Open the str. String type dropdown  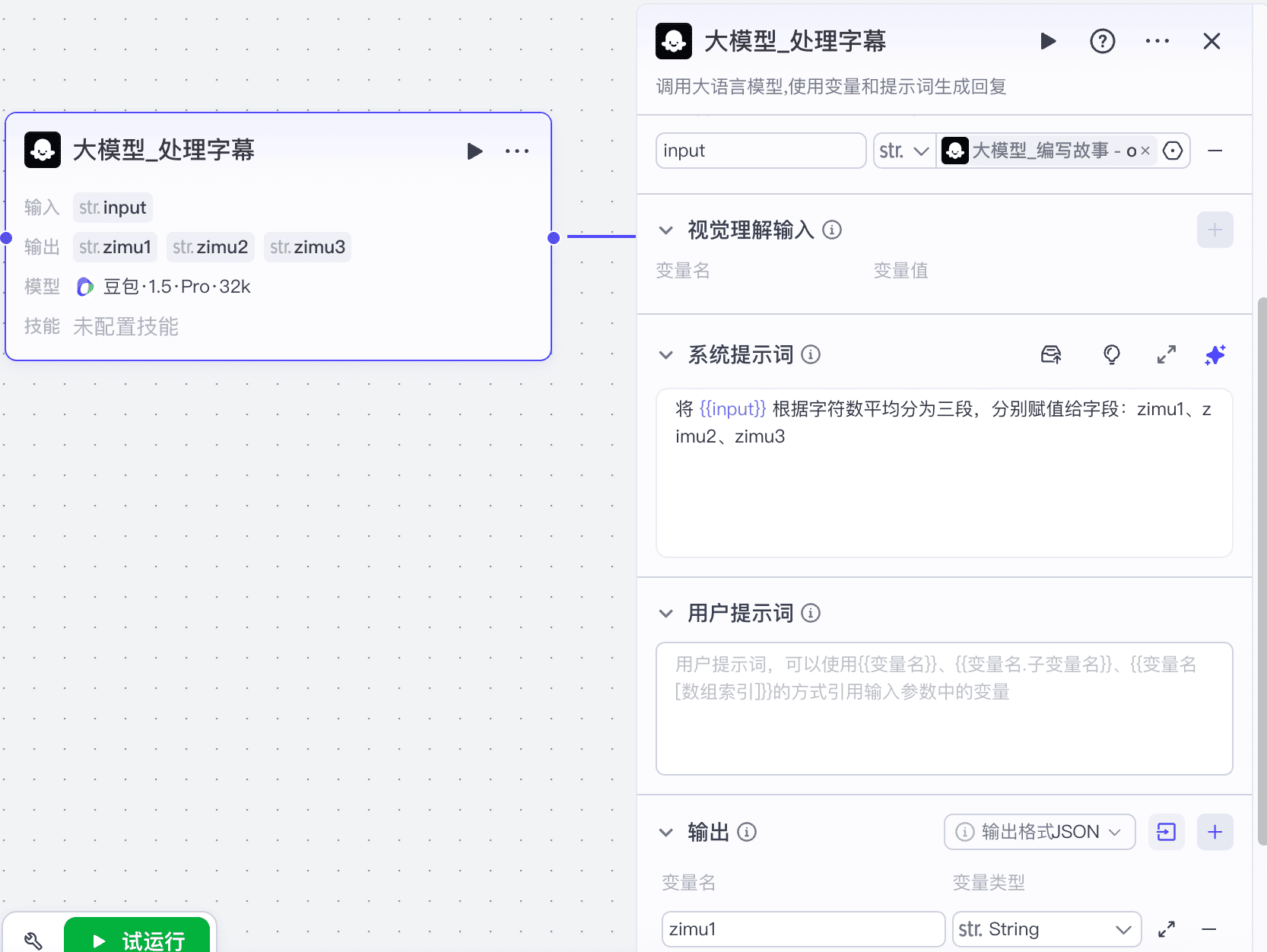(x=1047, y=928)
